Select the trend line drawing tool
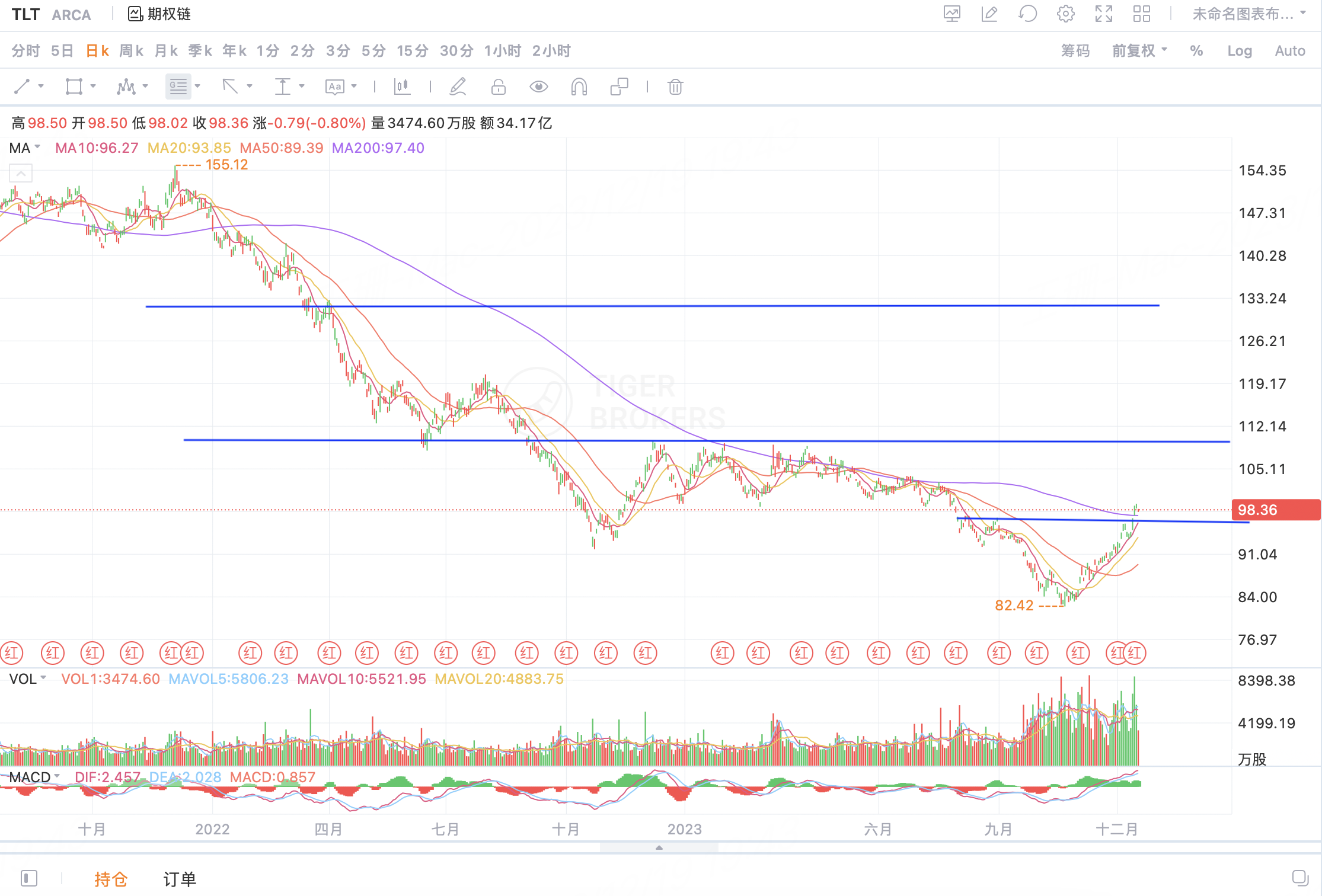 [21, 87]
